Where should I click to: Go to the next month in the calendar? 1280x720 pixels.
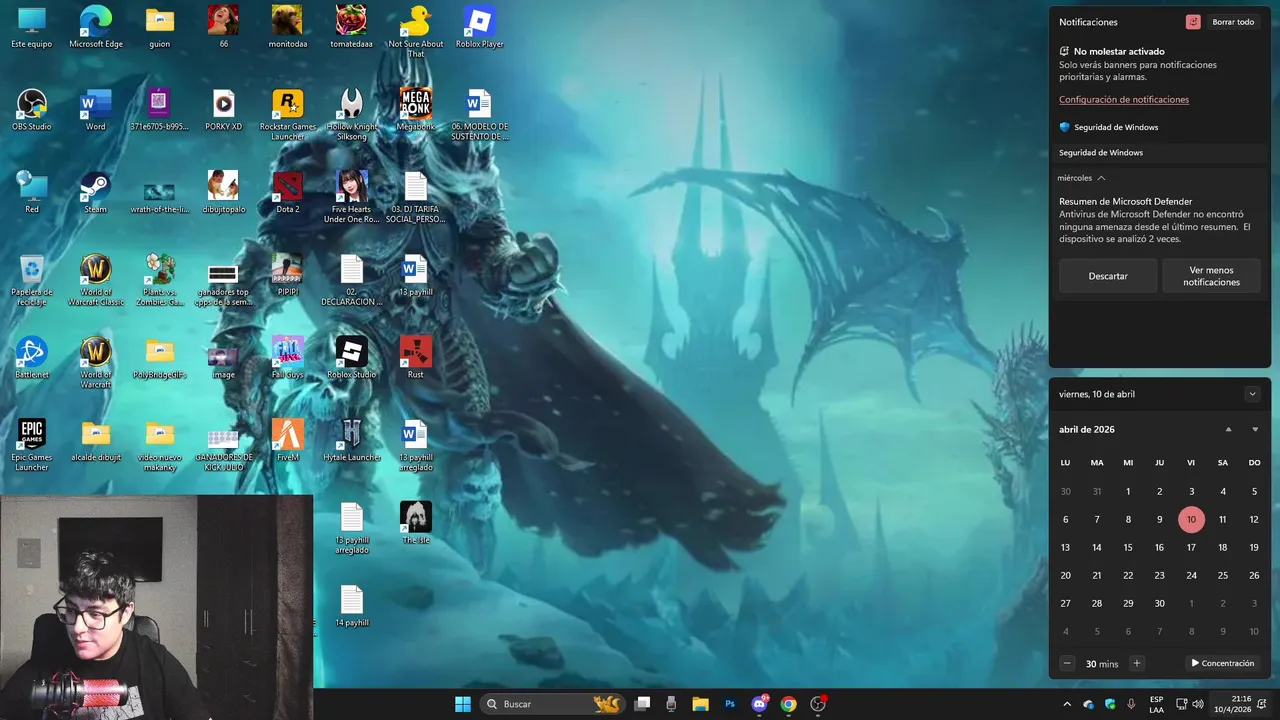click(1255, 430)
